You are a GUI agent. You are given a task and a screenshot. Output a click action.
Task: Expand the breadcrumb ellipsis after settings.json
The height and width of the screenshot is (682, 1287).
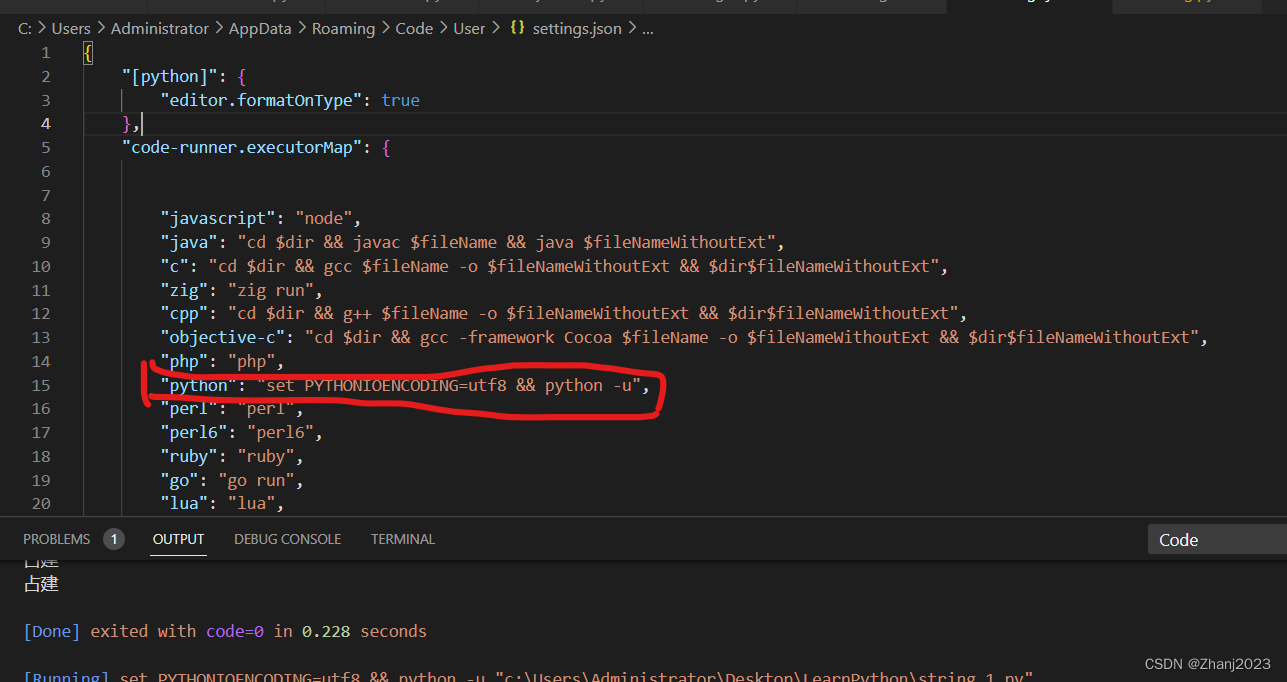[647, 29]
